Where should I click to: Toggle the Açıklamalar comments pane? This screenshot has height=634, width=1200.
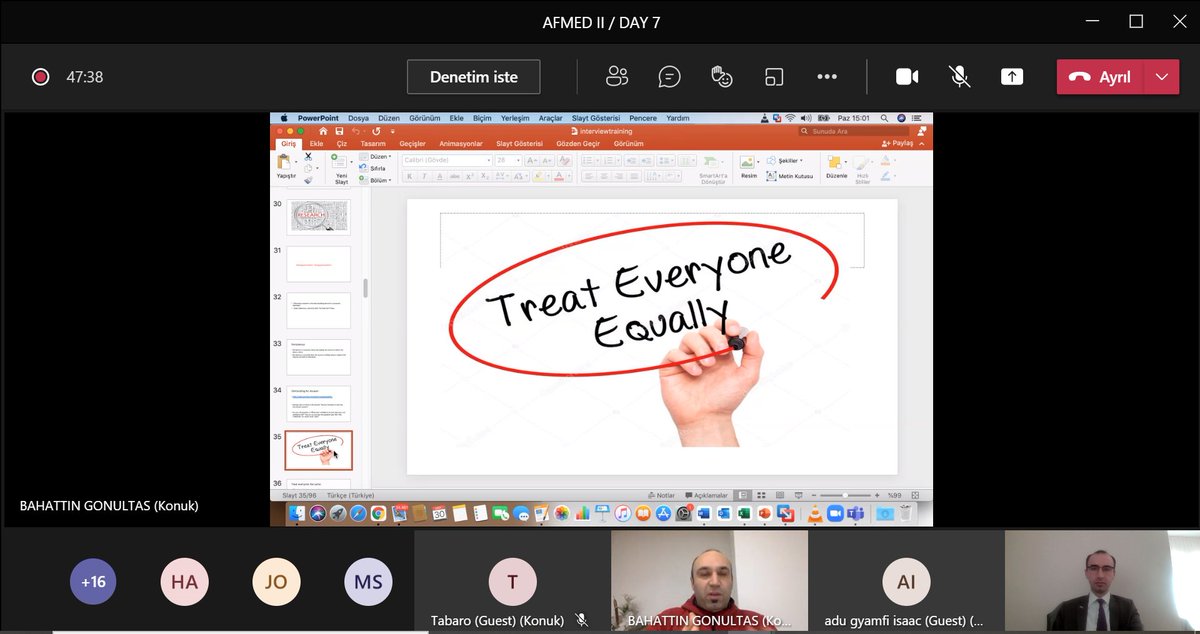[708, 495]
